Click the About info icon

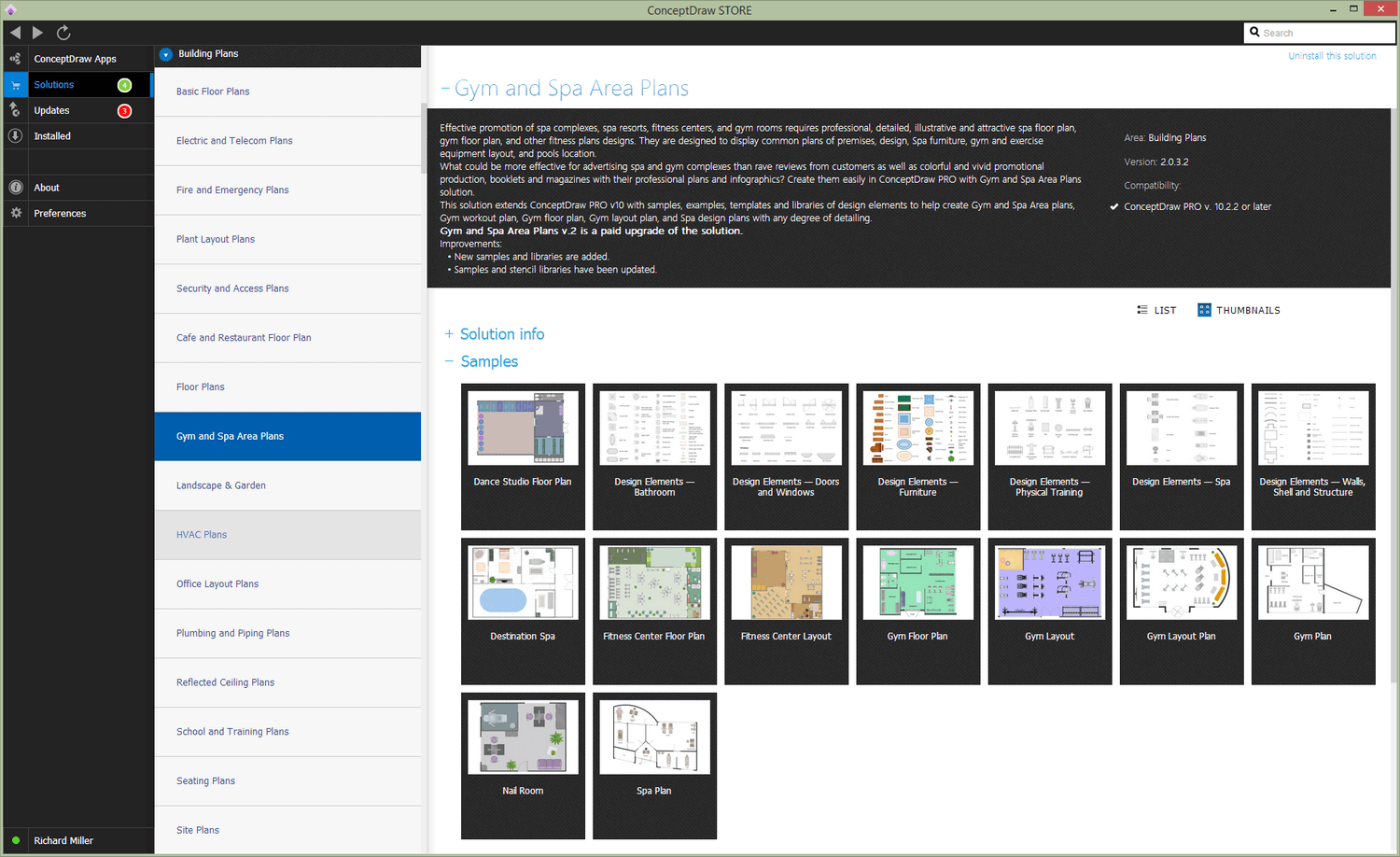click(15, 188)
